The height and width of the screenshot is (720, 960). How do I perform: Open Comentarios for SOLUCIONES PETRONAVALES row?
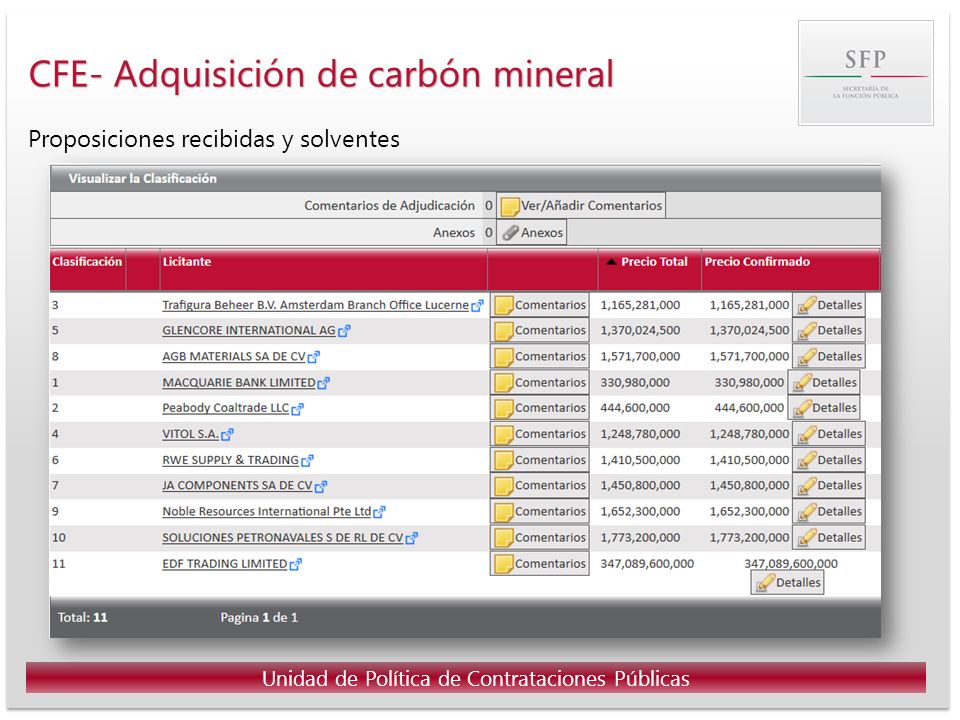539,538
